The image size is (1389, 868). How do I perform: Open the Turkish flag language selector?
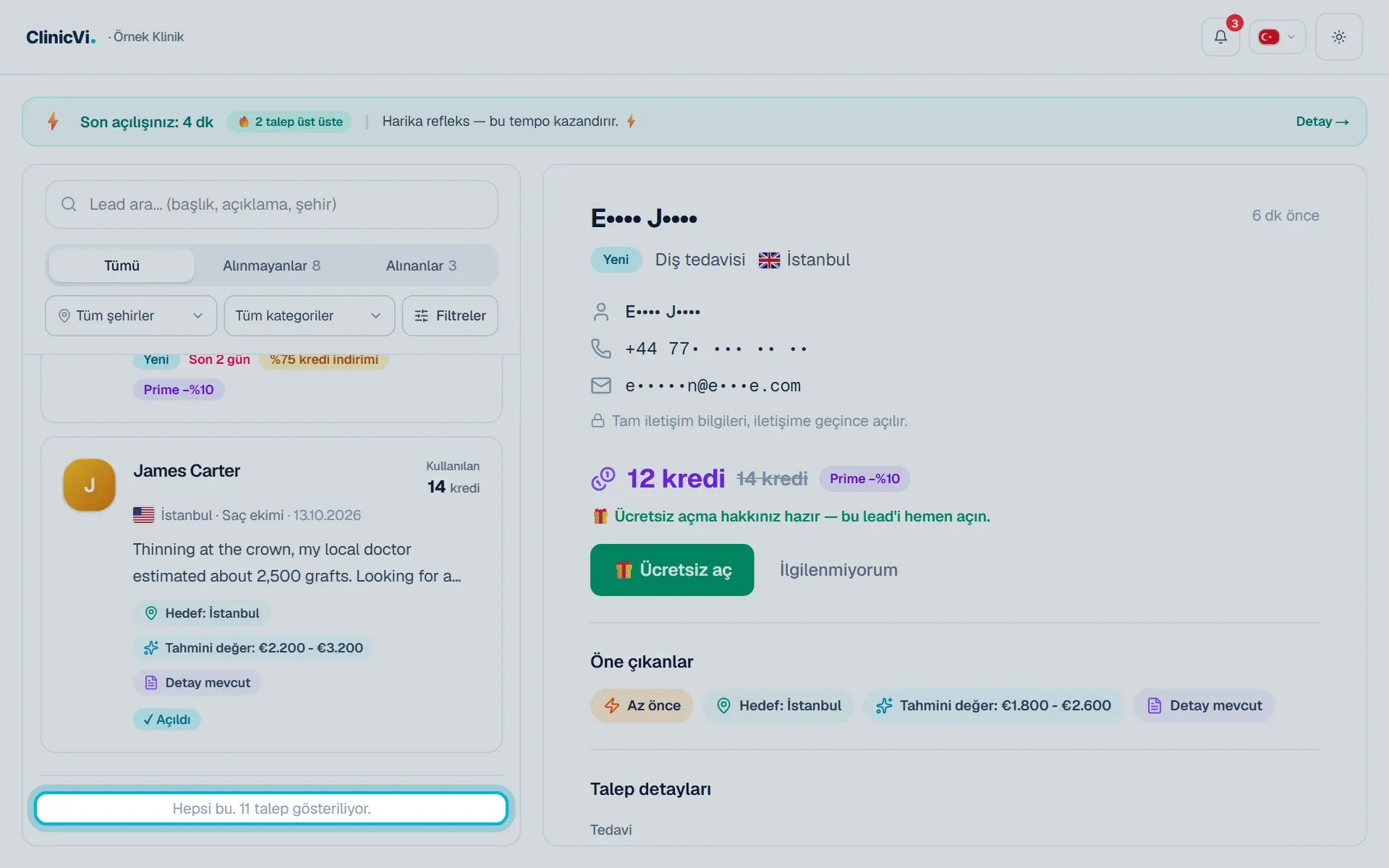(x=1277, y=37)
